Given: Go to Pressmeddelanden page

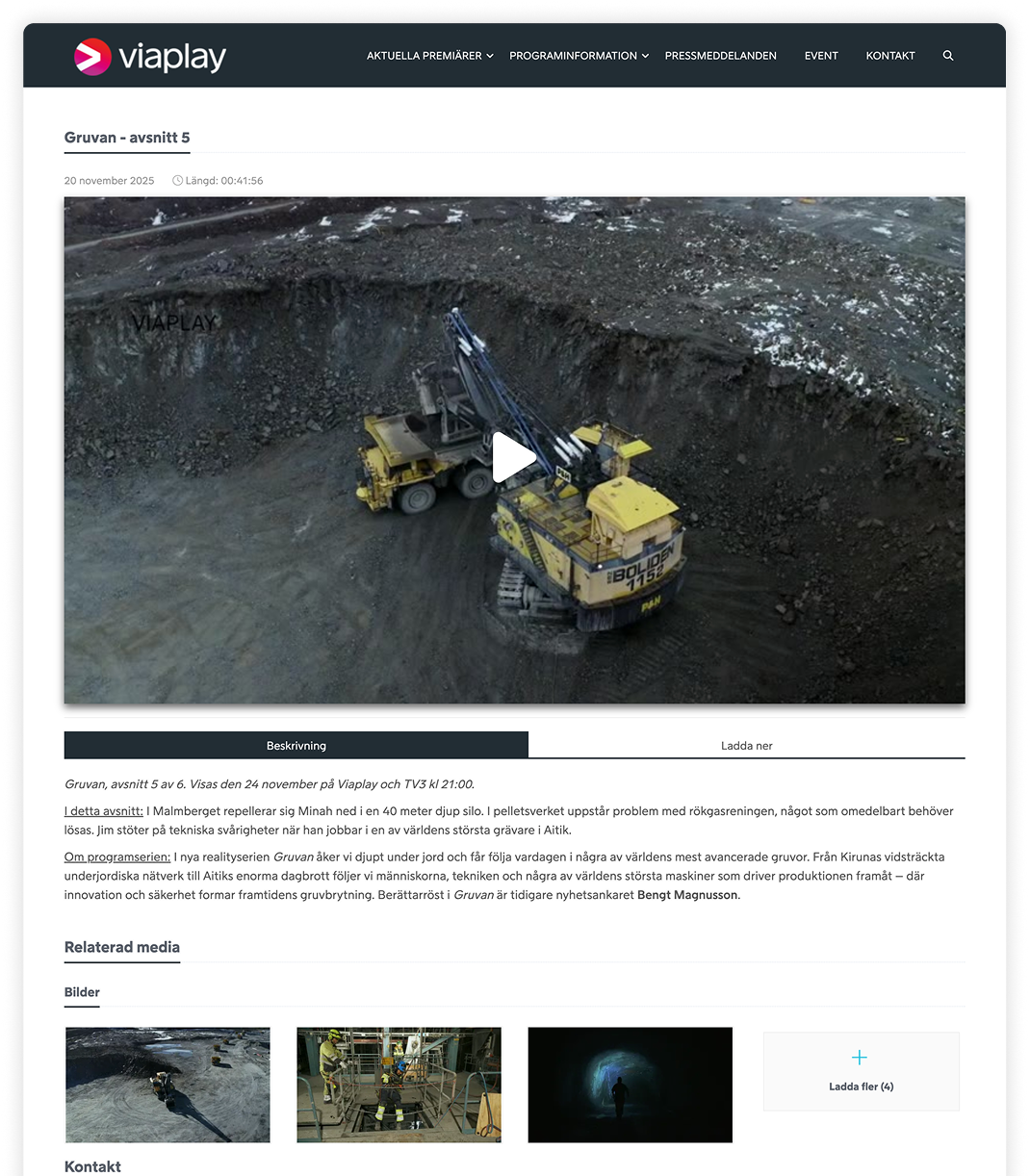Looking at the screenshot, I should point(720,56).
